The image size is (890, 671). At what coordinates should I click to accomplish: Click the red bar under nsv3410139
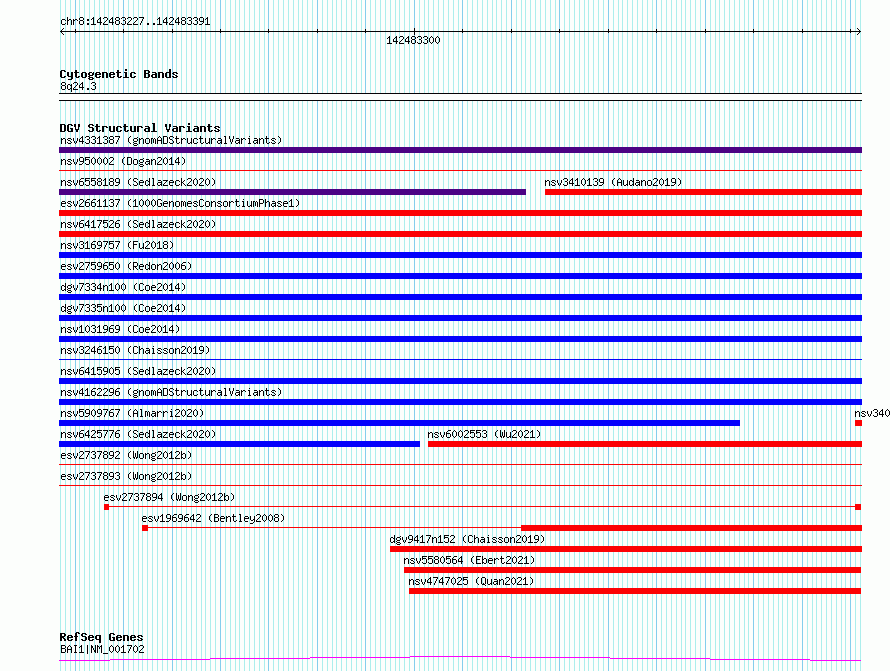[x=703, y=192]
